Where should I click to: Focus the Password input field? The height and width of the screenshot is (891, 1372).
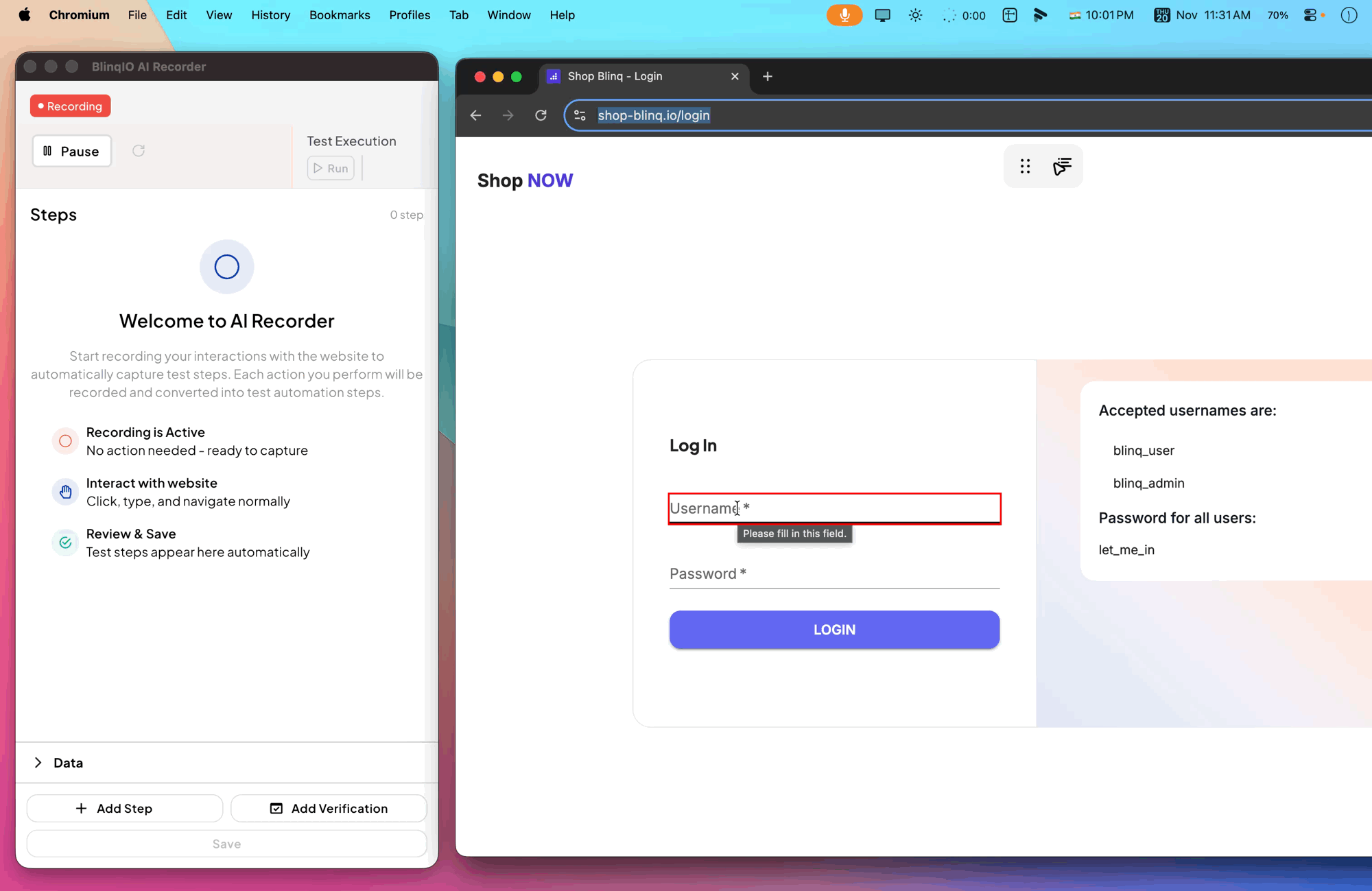833,573
